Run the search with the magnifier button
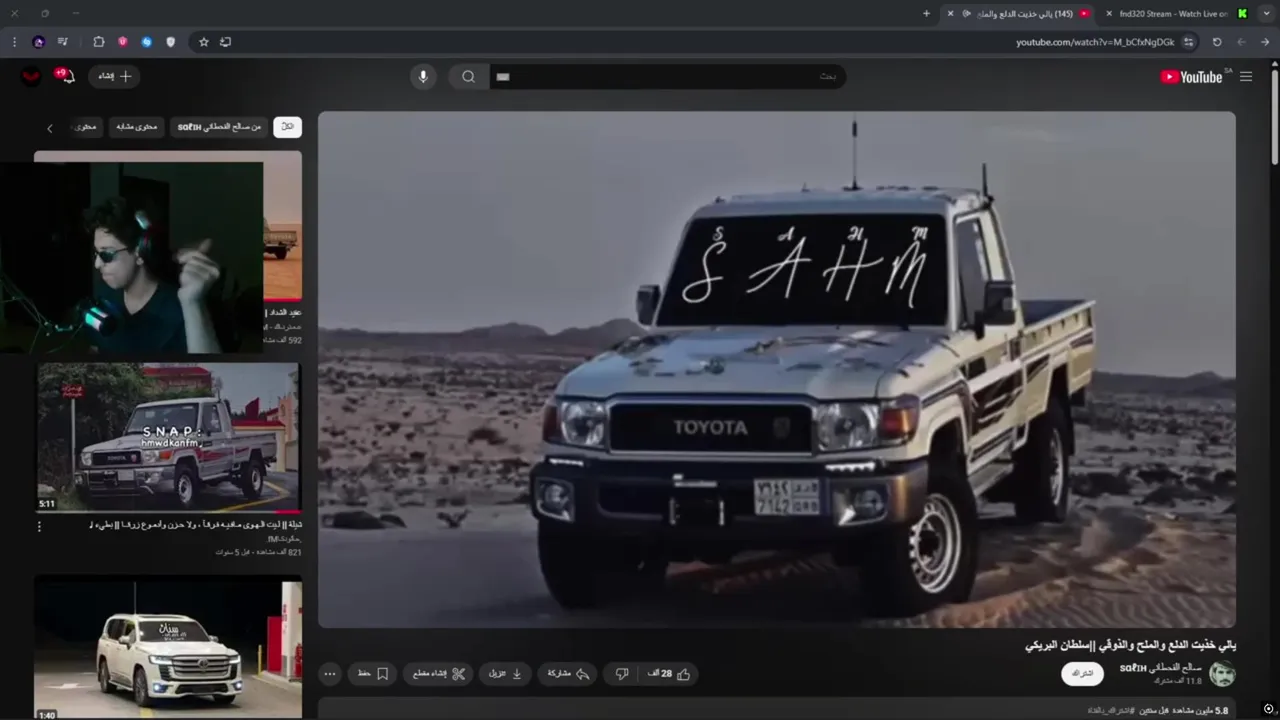Screen dimensions: 1280x720 468,77
